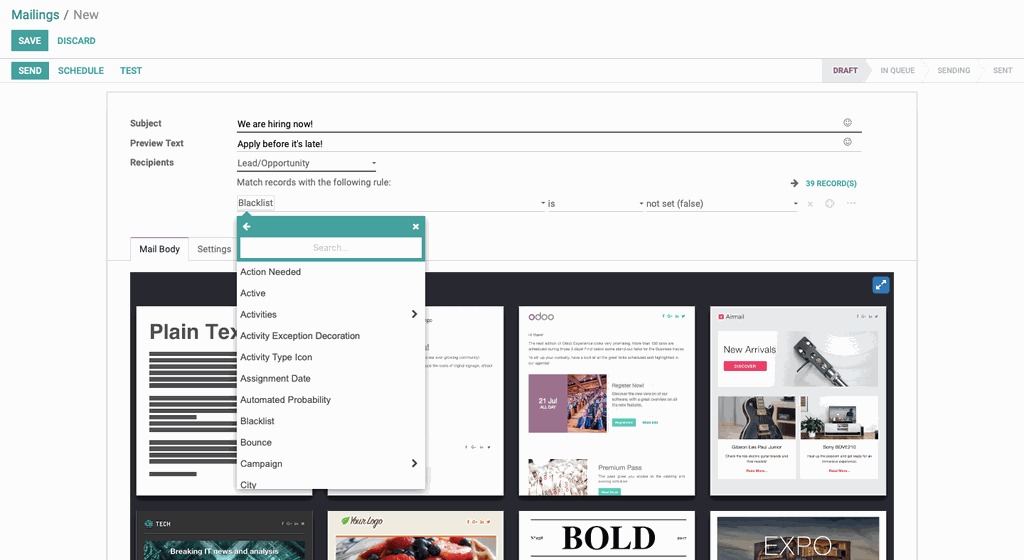Click the In Queue status stage

click(897, 70)
